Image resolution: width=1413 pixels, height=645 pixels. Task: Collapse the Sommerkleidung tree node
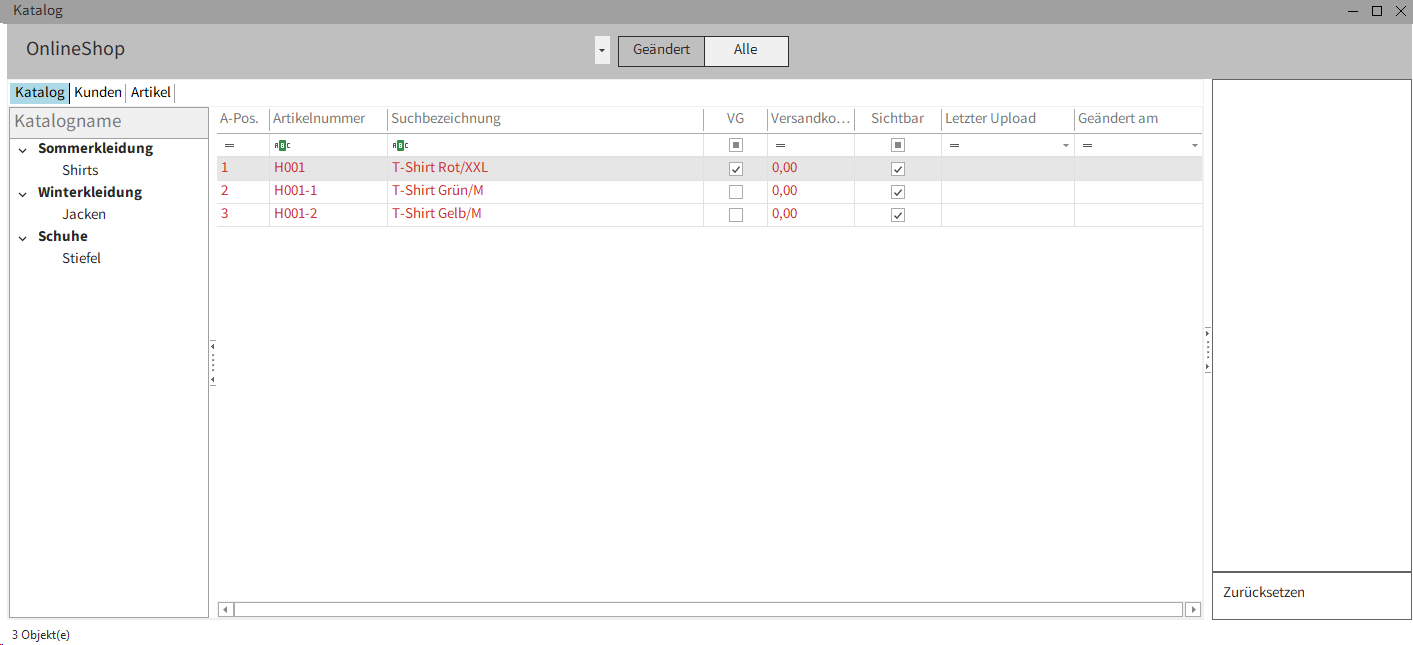coord(23,149)
